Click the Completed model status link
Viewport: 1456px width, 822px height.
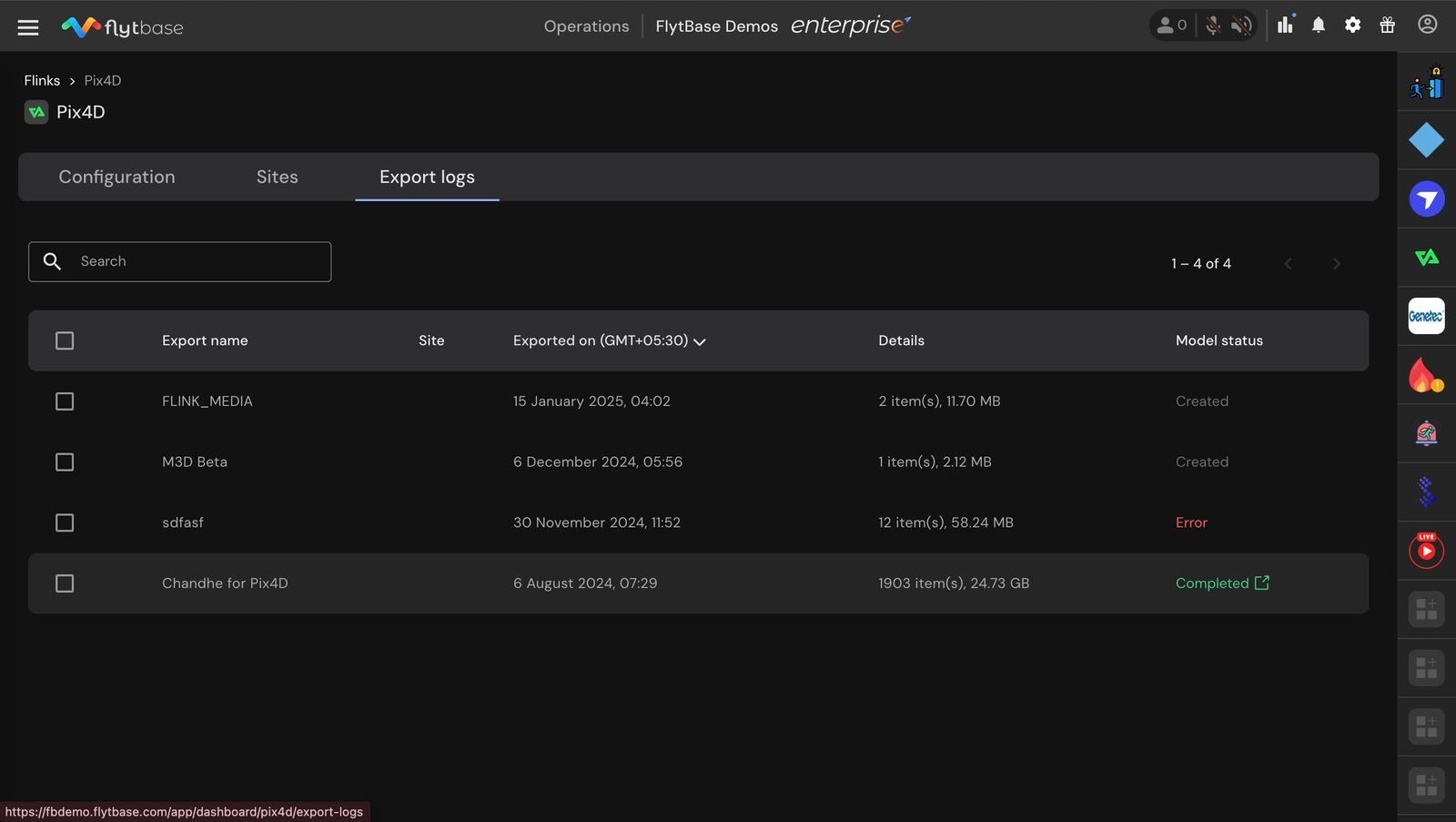(1212, 584)
